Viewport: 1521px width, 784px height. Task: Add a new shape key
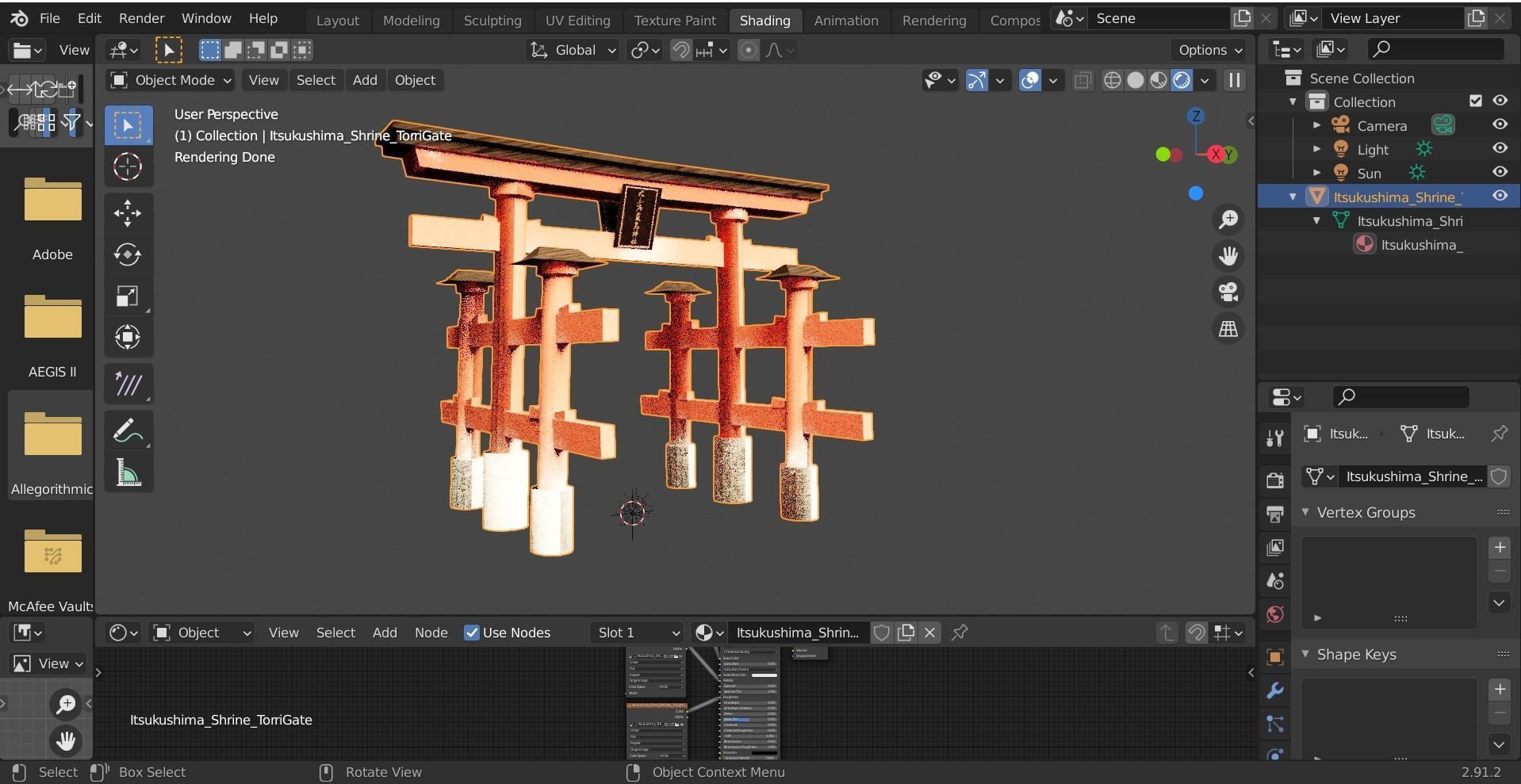coord(1499,689)
